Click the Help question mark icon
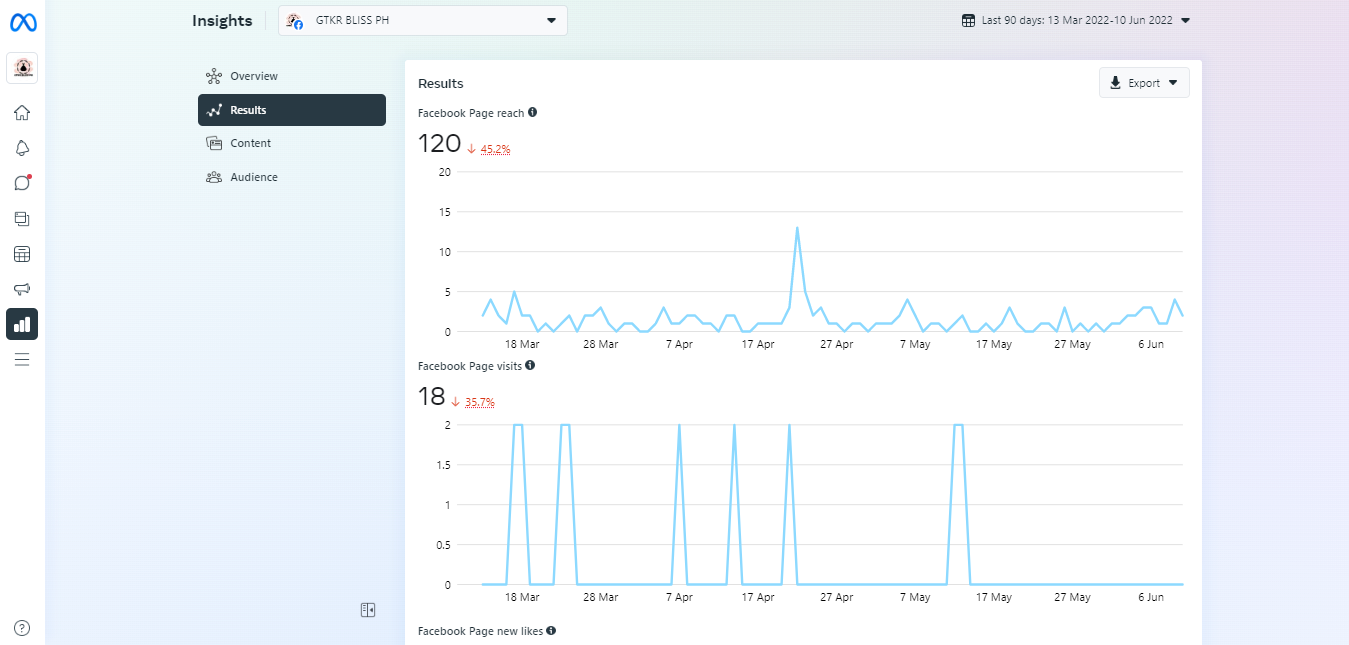1349x645 pixels. [x=22, y=628]
